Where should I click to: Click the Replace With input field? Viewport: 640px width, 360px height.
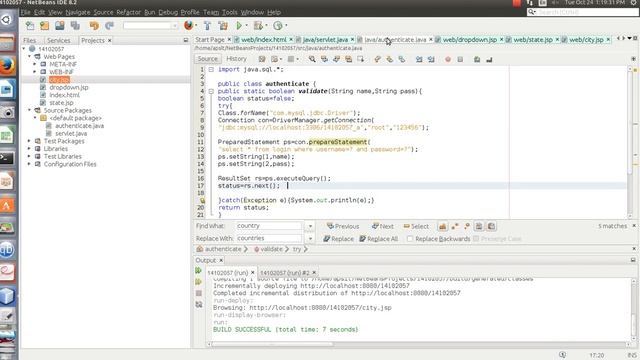point(269,238)
